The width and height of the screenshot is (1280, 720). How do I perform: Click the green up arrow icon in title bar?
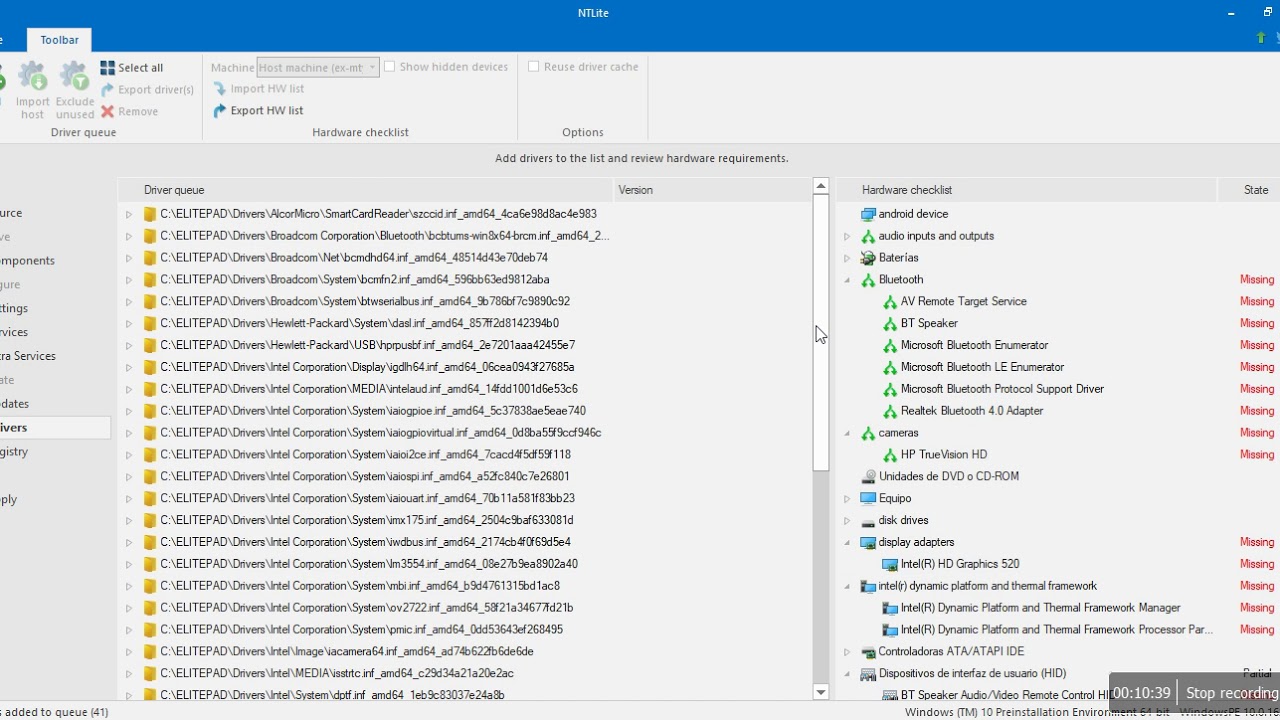pyautogui.click(x=1261, y=38)
